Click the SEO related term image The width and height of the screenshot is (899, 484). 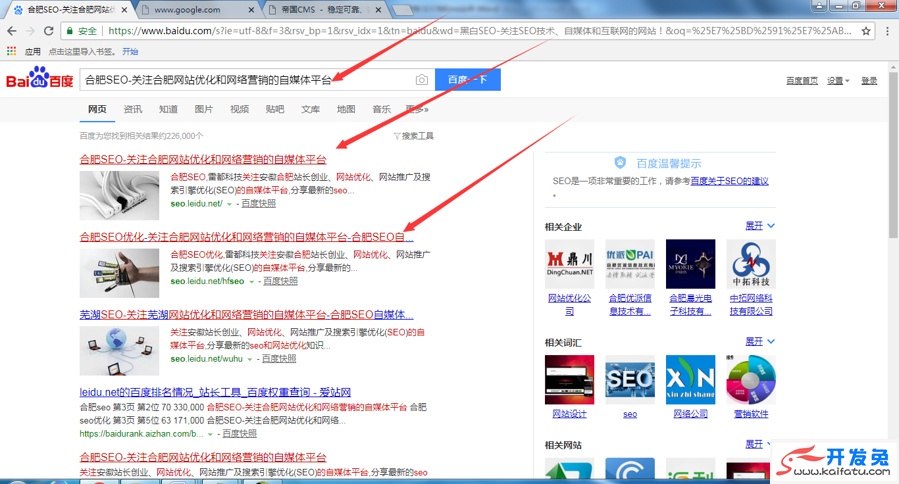630,380
